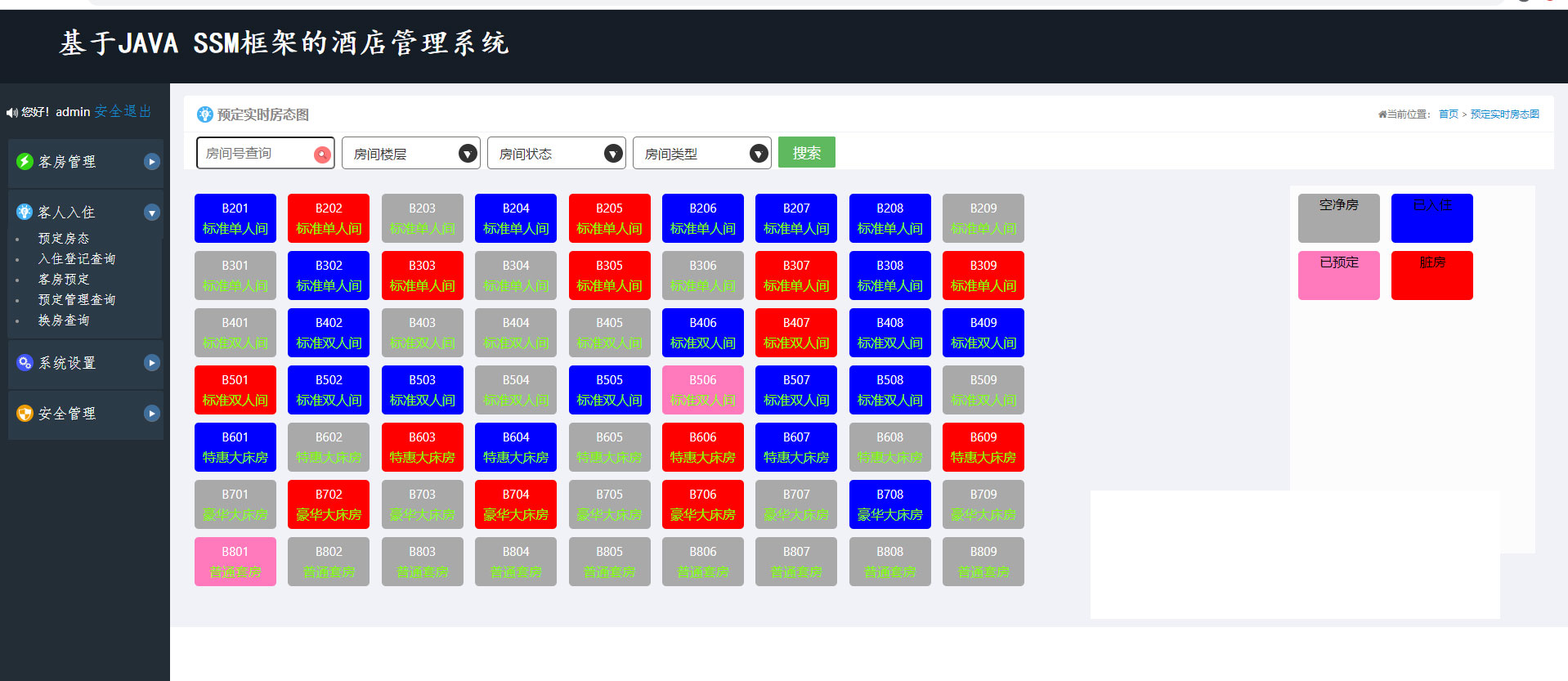1568x681 pixels.
Task: Open the 房间类型 dropdown
Action: tap(701, 153)
